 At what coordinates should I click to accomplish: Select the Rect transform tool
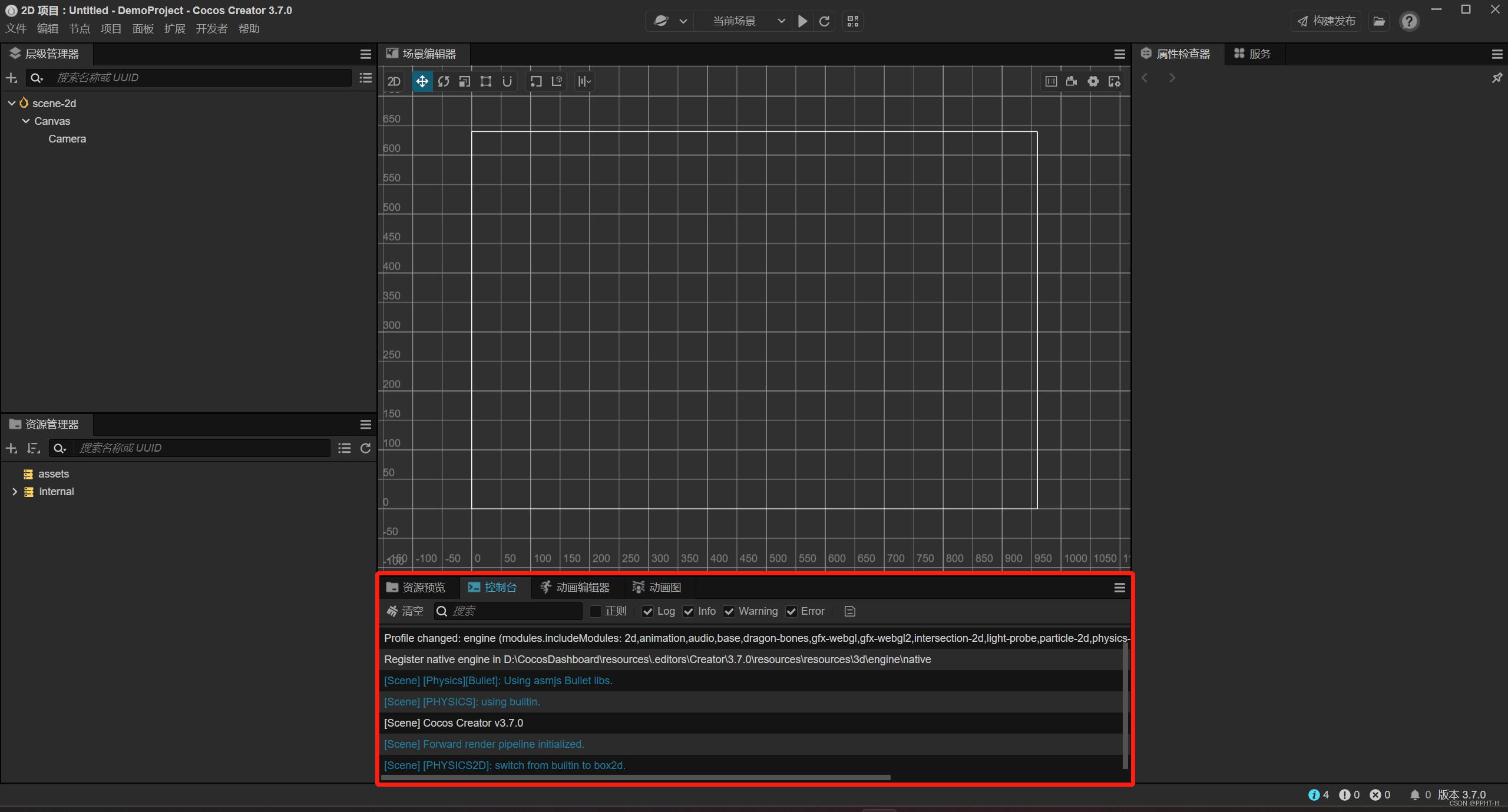click(x=486, y=81)
